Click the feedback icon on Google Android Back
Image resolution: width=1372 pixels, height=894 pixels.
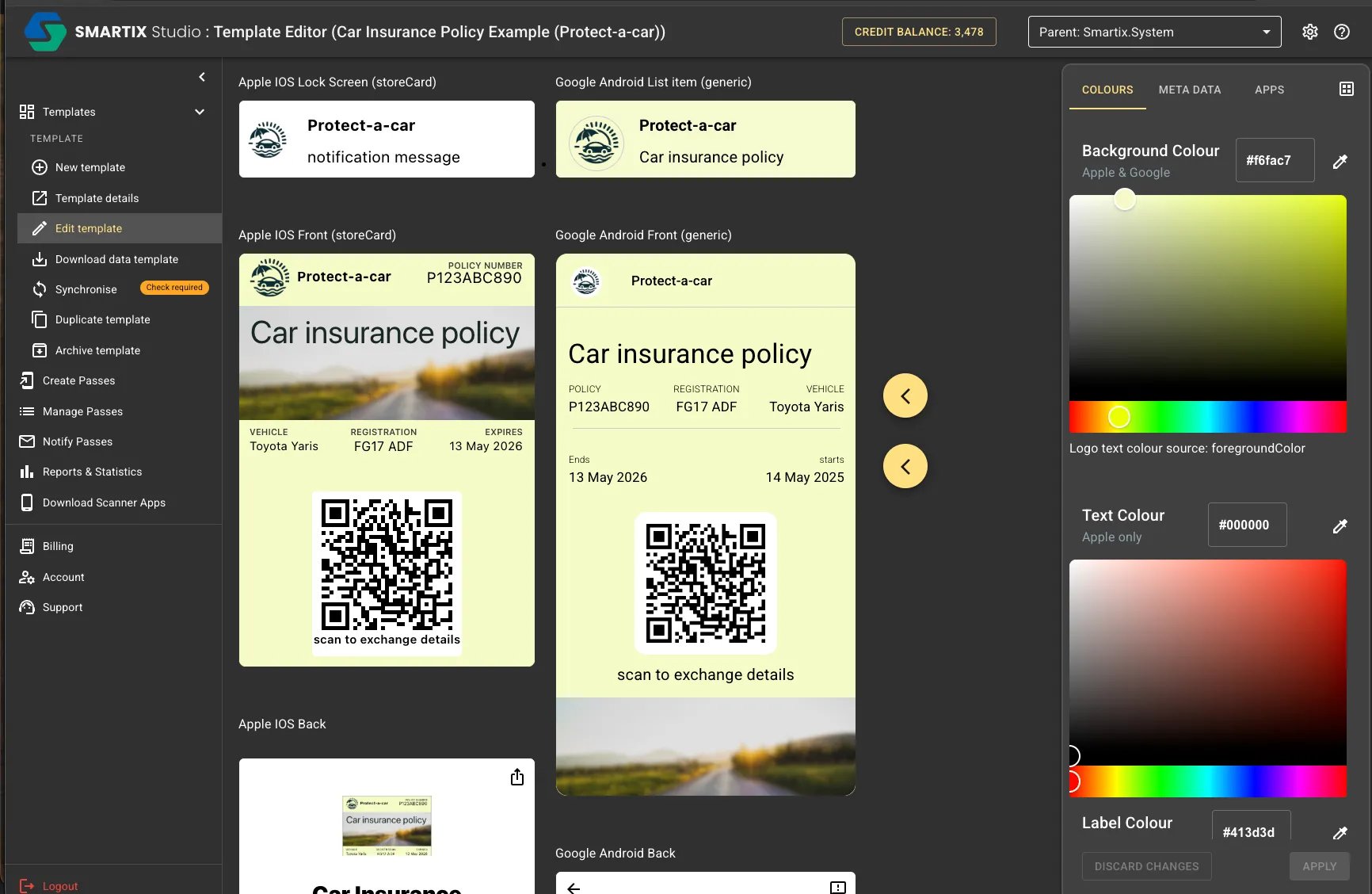pos(838,888)
